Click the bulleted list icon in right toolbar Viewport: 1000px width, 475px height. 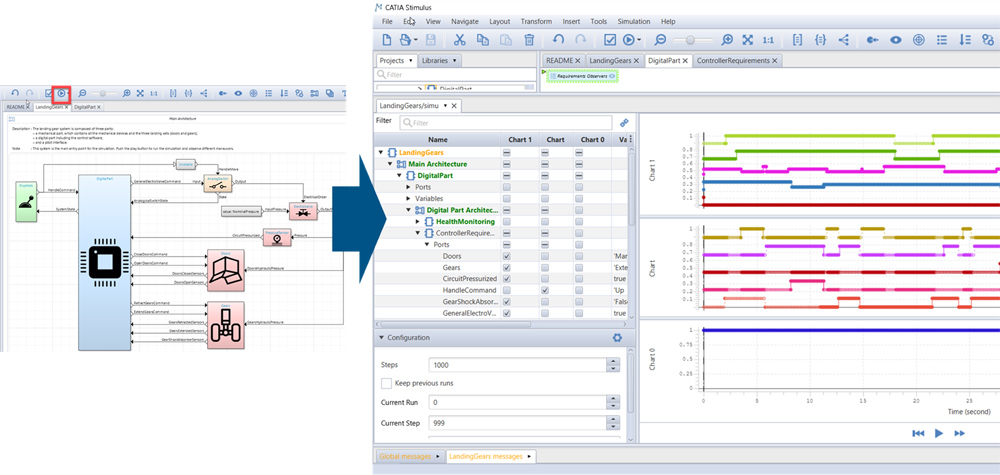(941, 40)
